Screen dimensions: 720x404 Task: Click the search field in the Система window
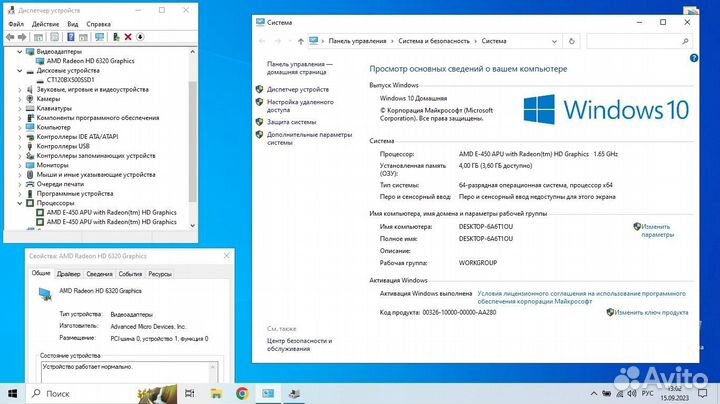coord(639,41)
